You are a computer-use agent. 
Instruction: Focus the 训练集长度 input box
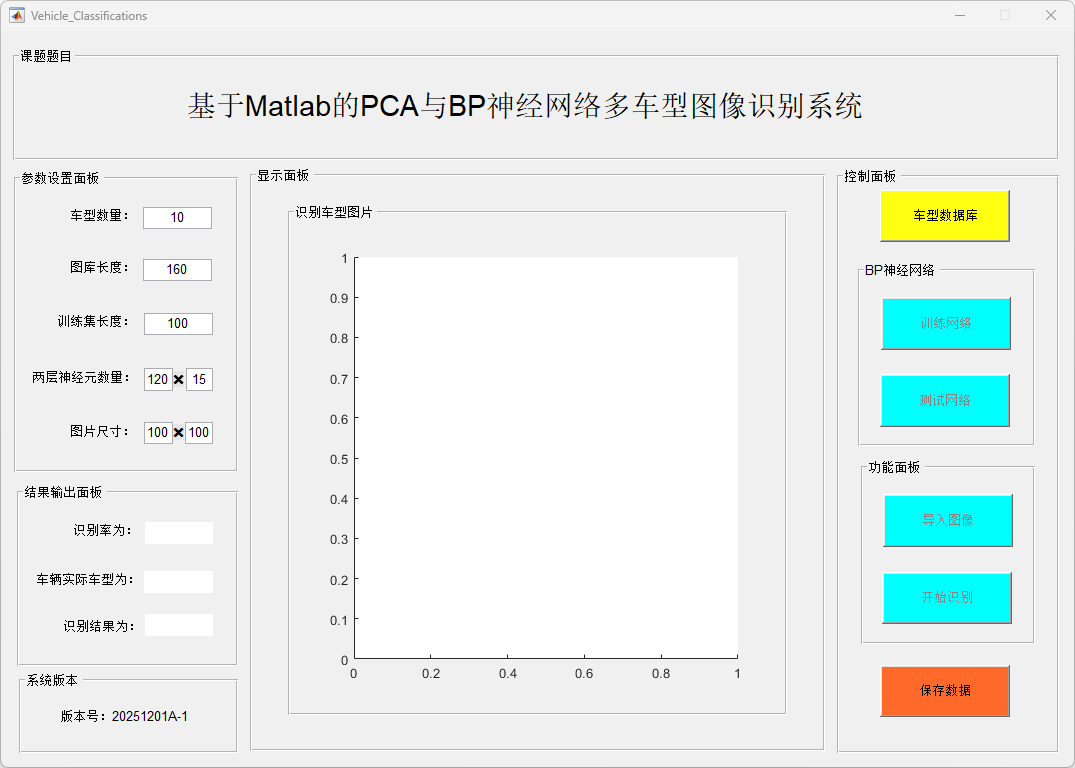pyautogui.click(x=178, y=324)
